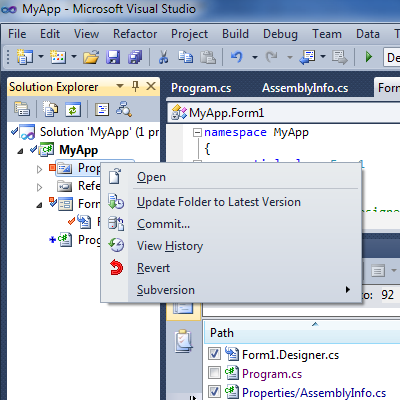This screenshot has width=400, height=400.
Task: Click the Navigate Forward toolbar icon
Action: click(340, 57)
